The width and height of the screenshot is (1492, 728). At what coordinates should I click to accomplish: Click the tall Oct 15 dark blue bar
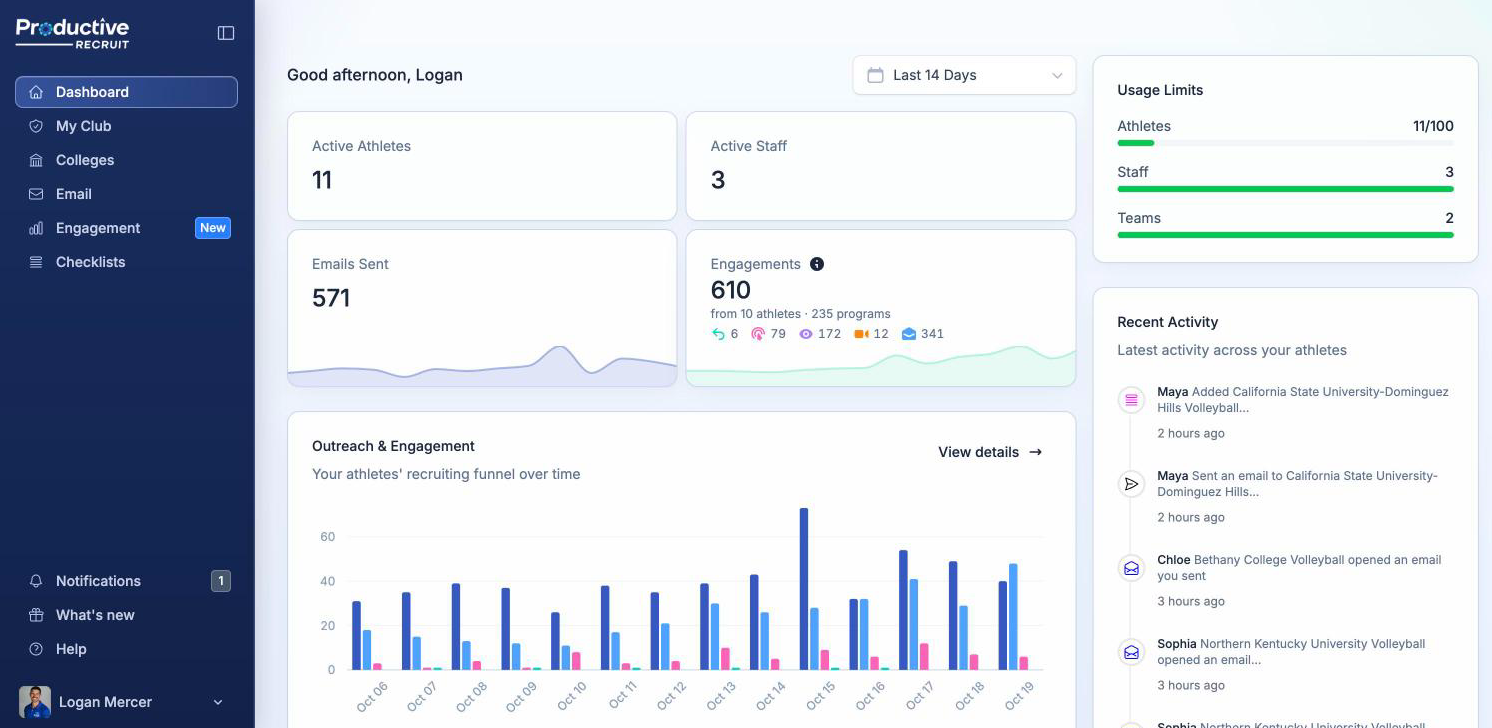click(804, 589)
